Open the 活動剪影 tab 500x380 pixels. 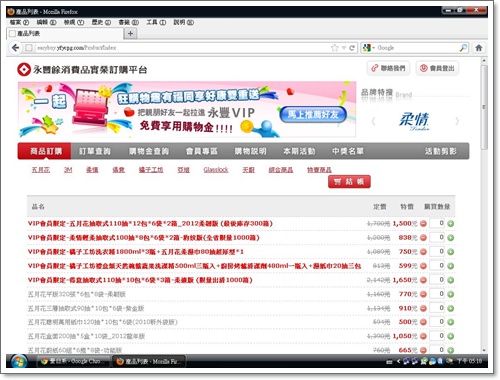click(x=440, y=151)
